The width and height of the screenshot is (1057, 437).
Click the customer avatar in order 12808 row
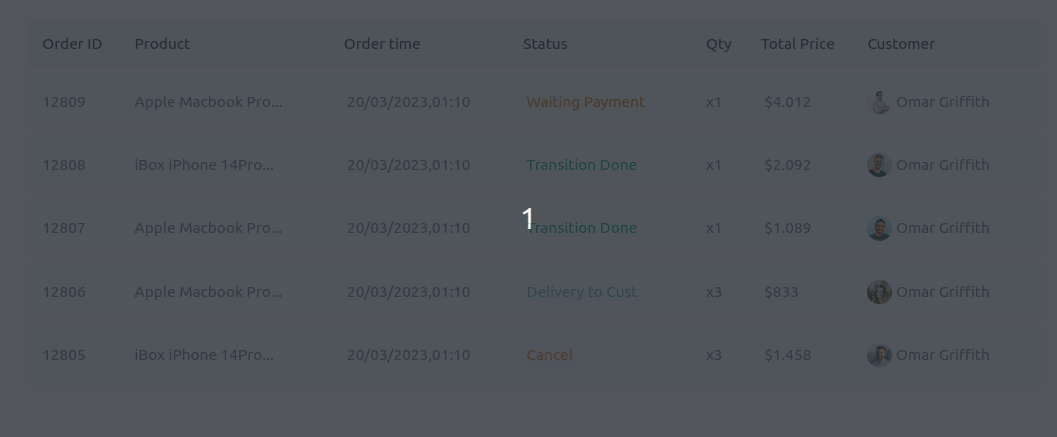point(878,165)
